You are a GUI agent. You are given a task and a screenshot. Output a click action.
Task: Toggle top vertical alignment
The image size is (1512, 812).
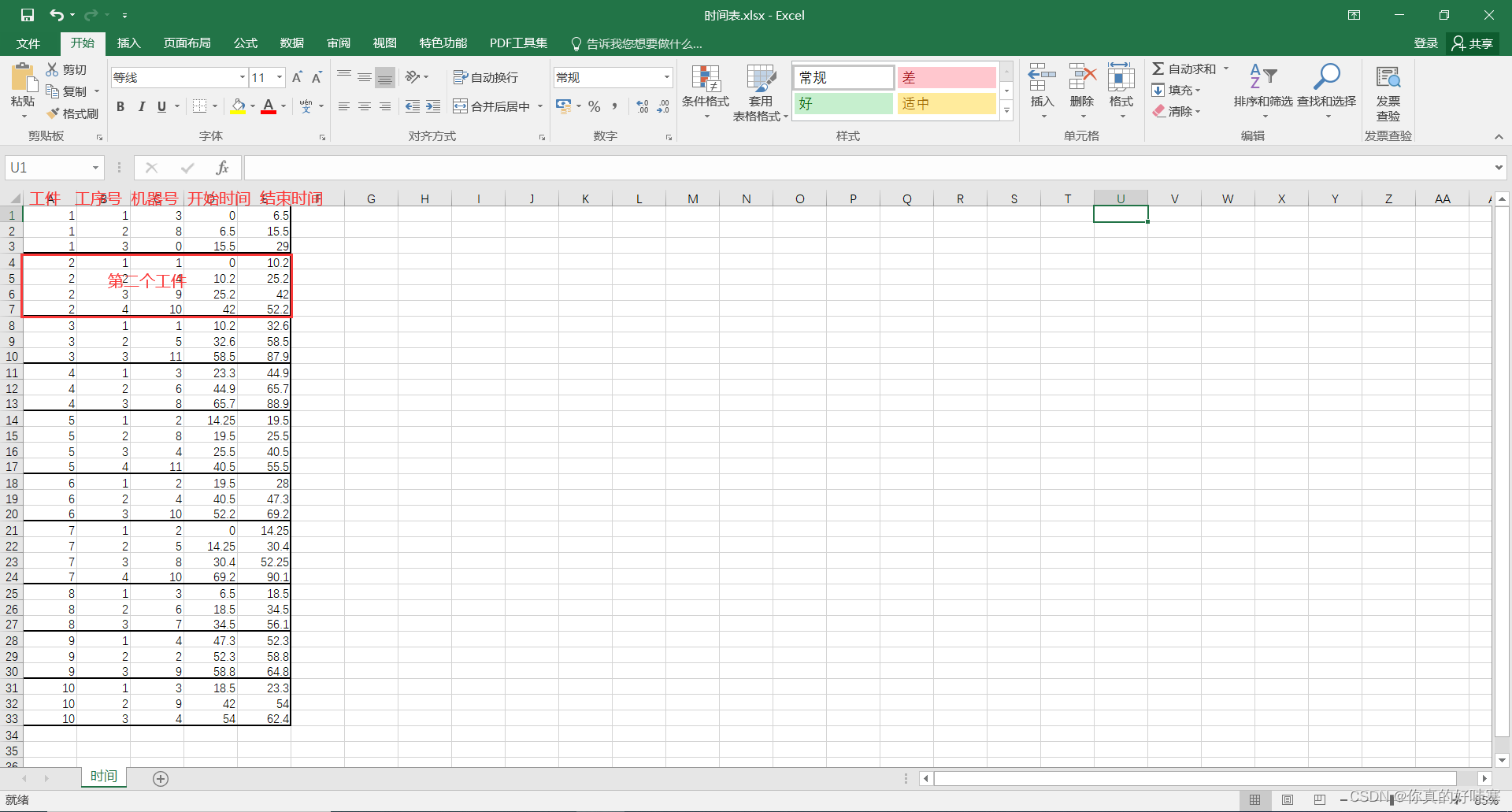pos(344,77)
